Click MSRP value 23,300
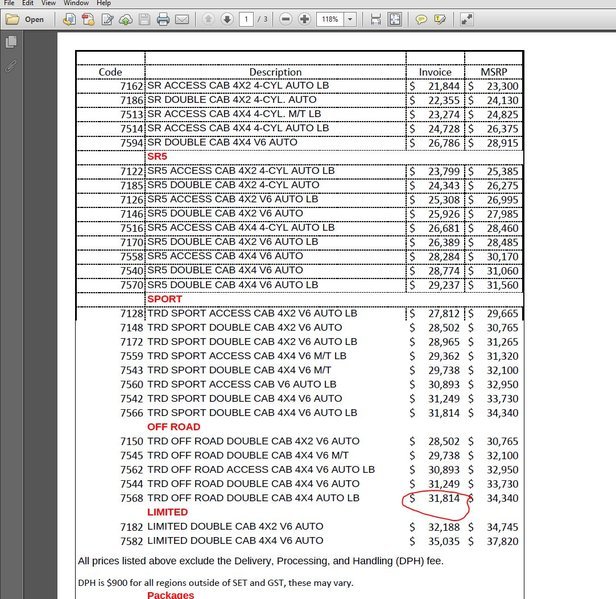616x599 pixels. click(502, 86)
